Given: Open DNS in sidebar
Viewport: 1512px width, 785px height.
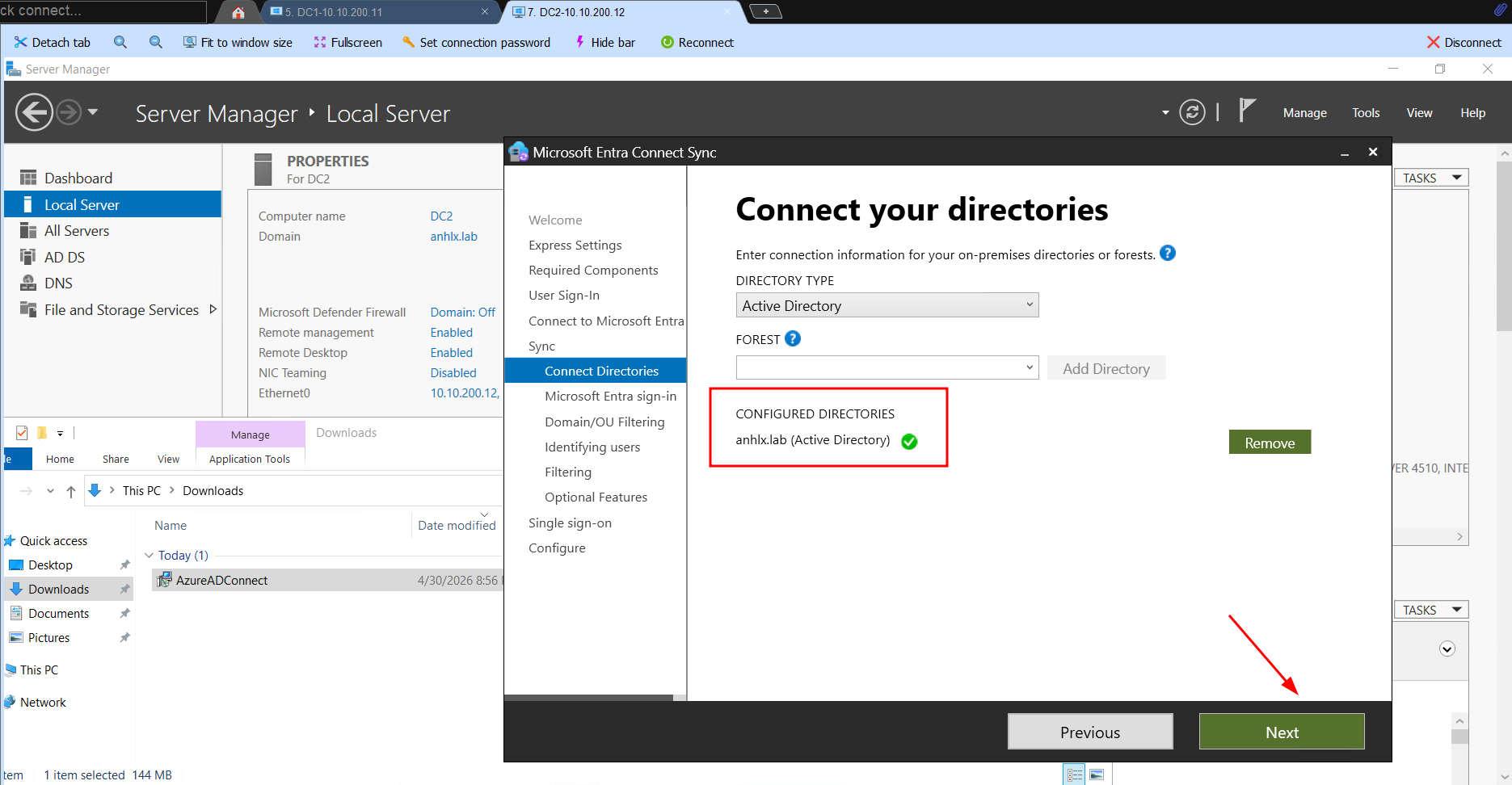Looking at the screenshot, I should 113,283.
